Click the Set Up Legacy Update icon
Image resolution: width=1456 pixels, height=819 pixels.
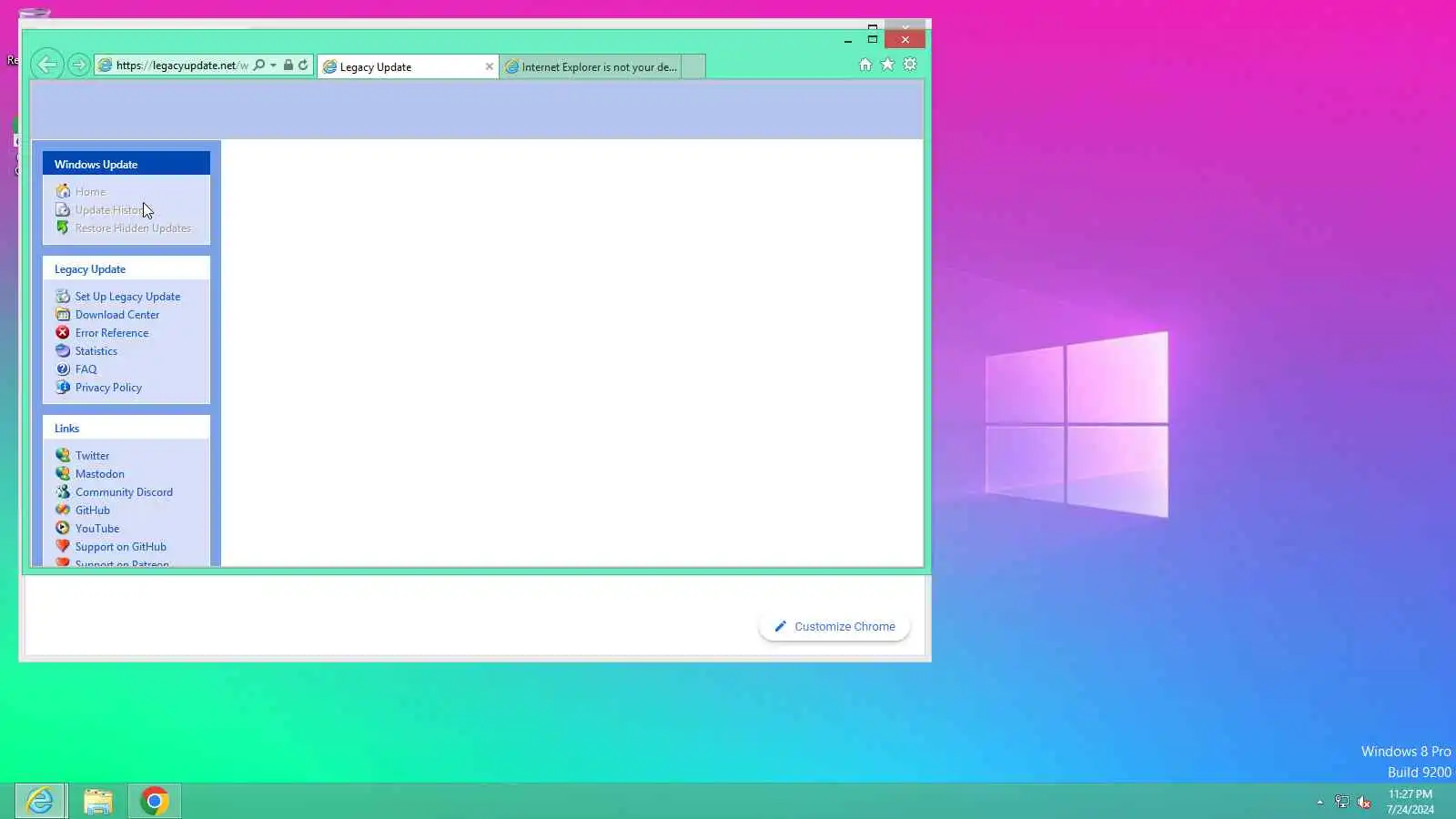[63, 296]
